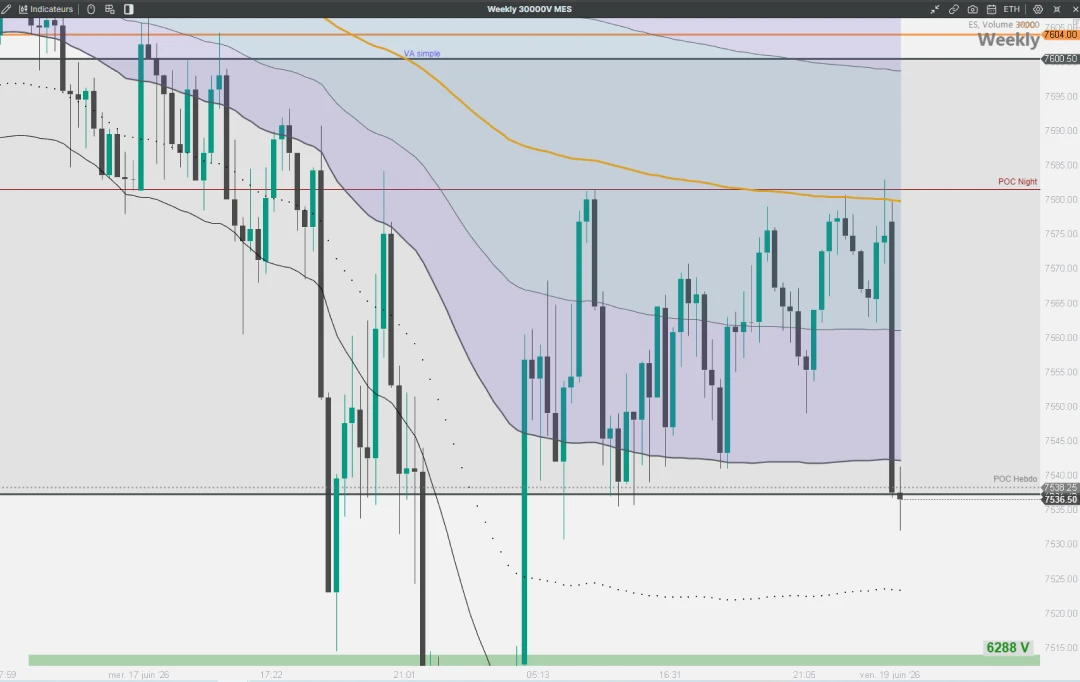Open the Indicateurs menu
Screen dimensions: 1080x682
point(46,9)
